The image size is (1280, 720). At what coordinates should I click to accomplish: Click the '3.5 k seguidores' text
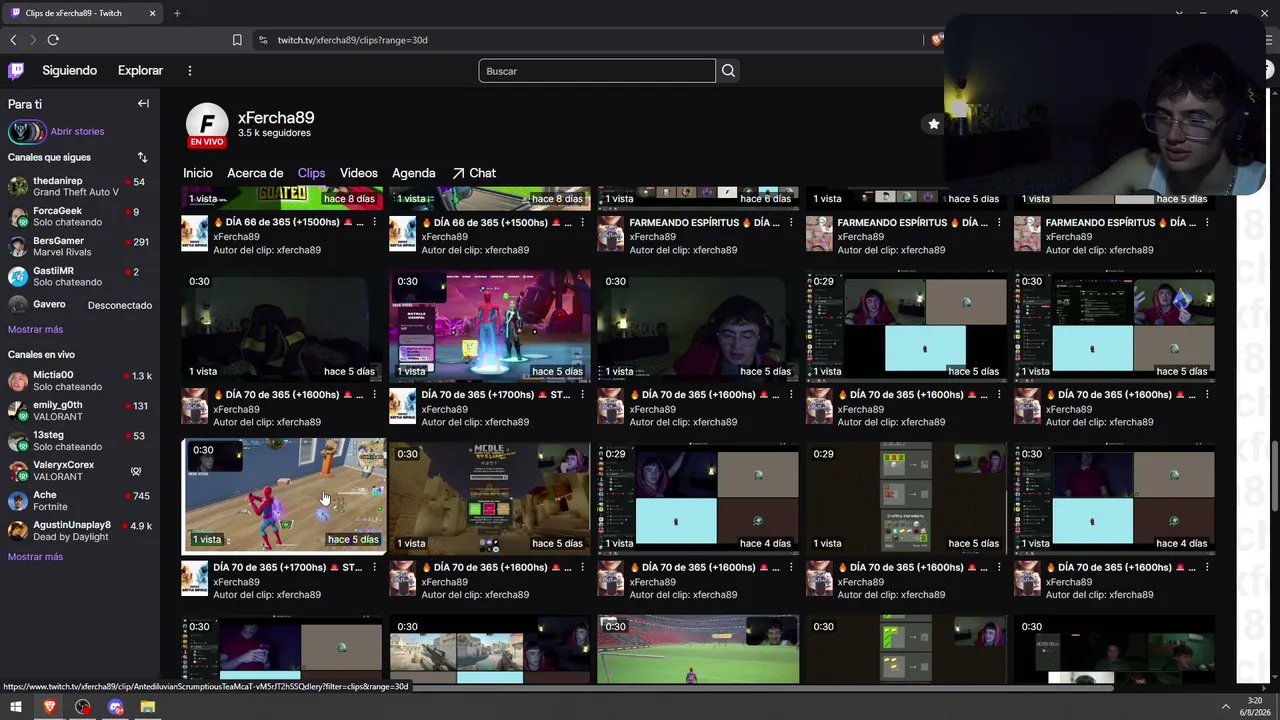[x=274, y=133]
